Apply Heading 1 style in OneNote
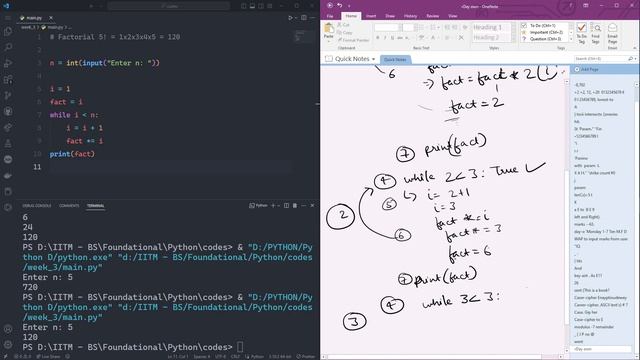Image resolution: width=640 pixels, height=360 pixels. 487,27
